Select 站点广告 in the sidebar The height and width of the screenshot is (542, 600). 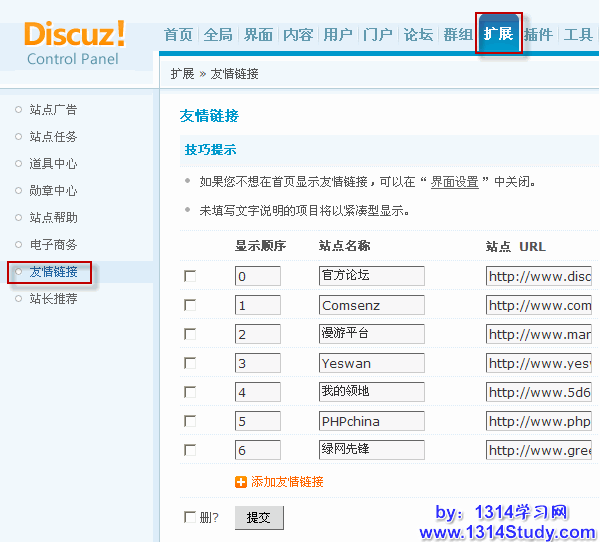[x=53, y=110]
